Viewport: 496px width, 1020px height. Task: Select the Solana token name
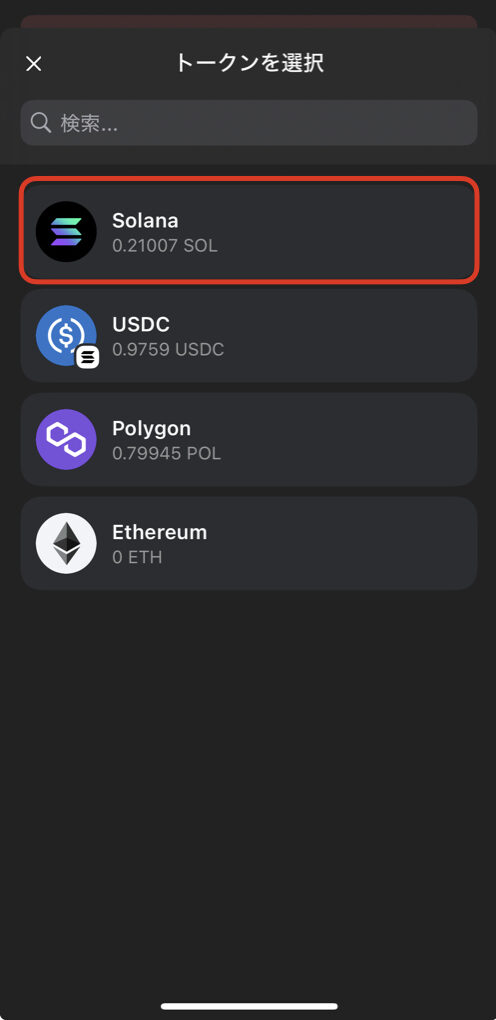click(145, 221)
